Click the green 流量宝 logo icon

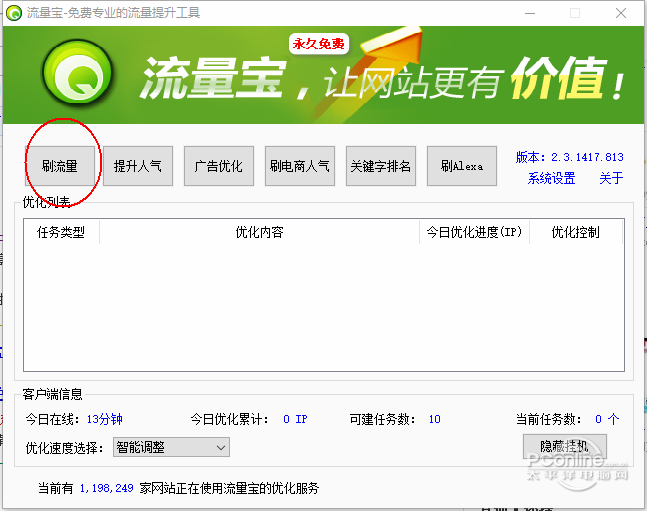click(x=78, y=74)
